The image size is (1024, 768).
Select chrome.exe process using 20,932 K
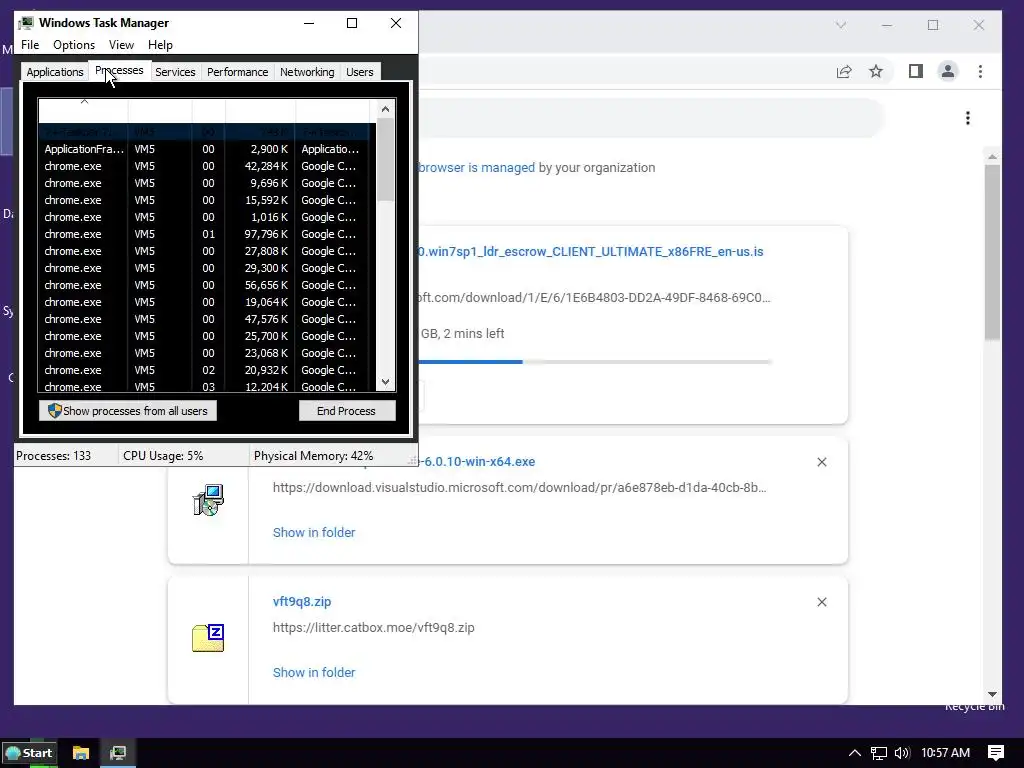206,370
